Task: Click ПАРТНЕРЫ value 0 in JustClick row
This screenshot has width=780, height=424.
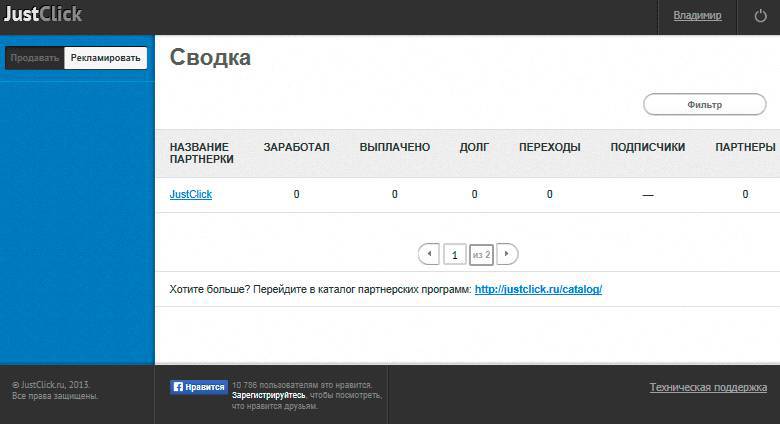Action: pyautogui.click(x=745, y=195)
